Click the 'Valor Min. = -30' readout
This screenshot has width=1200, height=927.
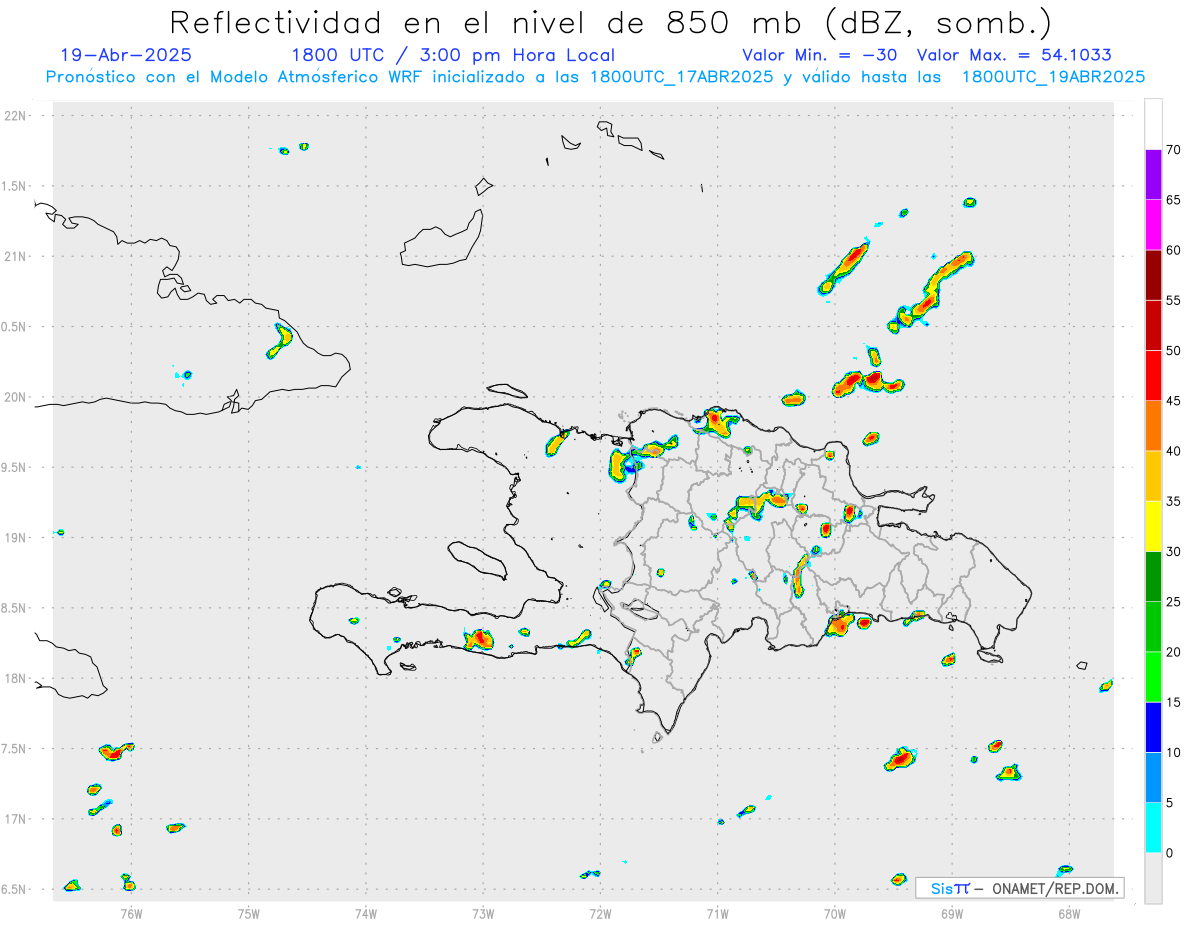point(819,56)
